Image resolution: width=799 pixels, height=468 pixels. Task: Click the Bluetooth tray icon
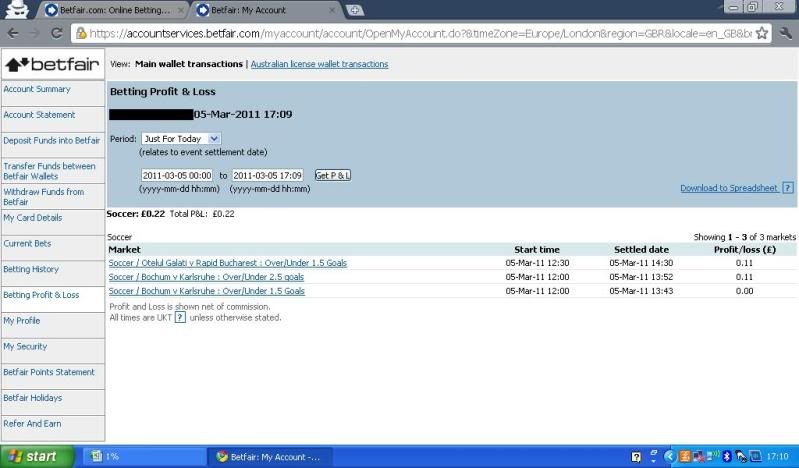[727, 456]
